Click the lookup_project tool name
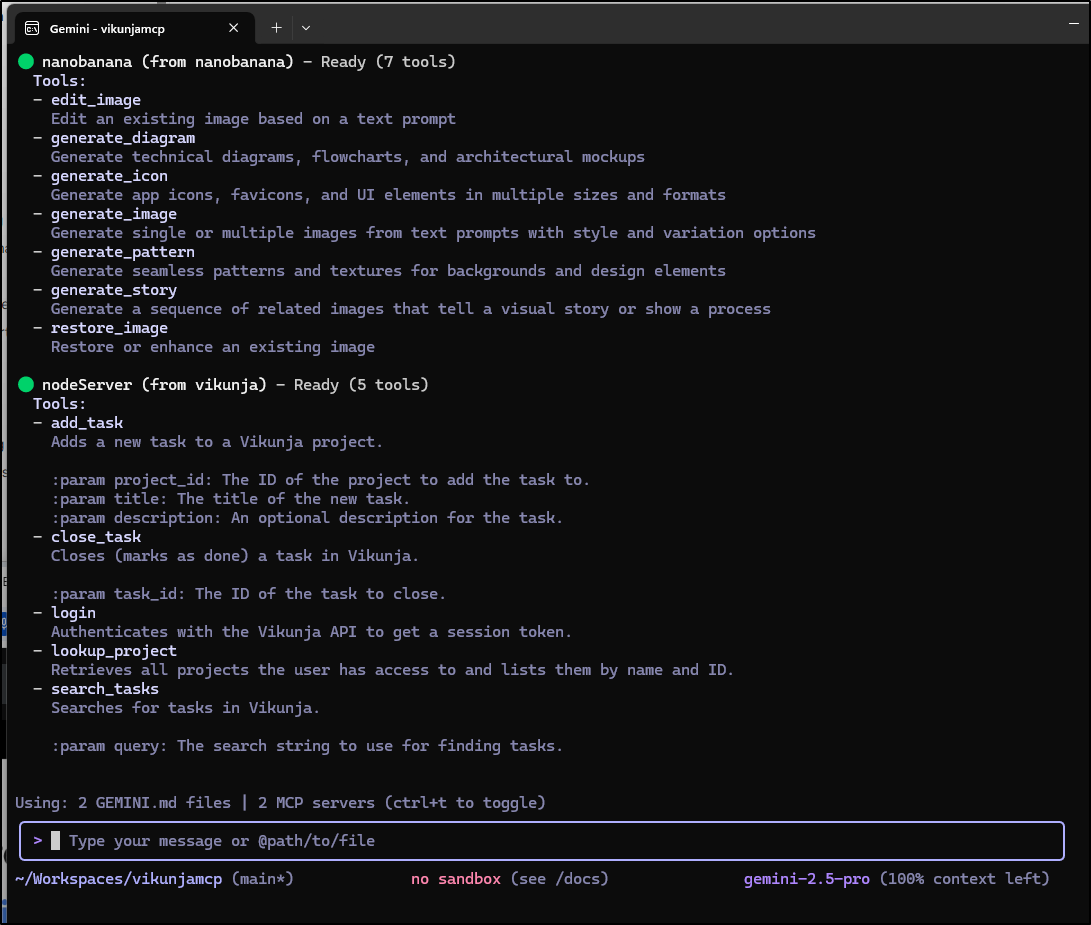1091x925 pixels. tap(114, 651)
